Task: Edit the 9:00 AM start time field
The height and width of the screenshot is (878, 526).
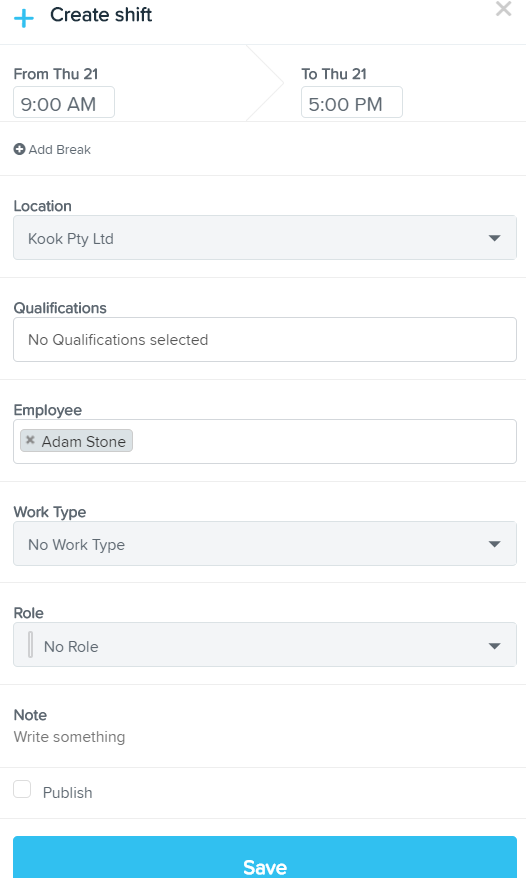Action: 64,102
